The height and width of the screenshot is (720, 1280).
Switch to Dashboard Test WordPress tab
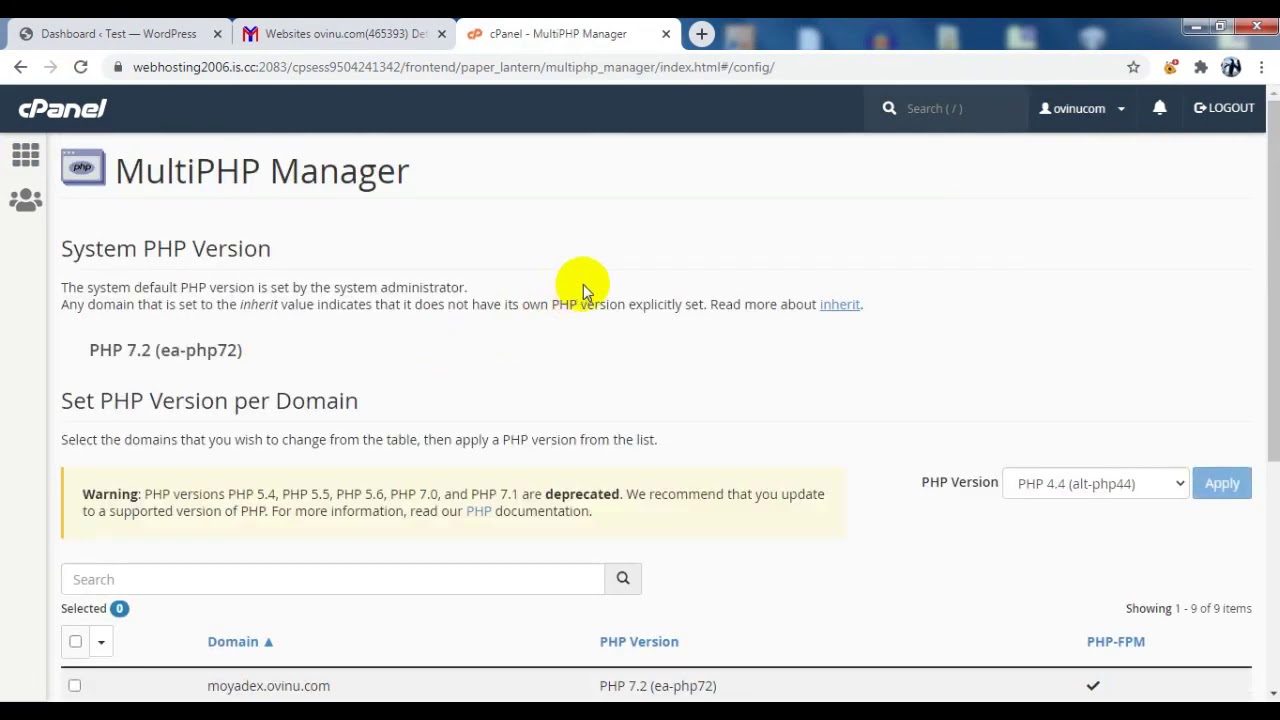tap(118, 34)
